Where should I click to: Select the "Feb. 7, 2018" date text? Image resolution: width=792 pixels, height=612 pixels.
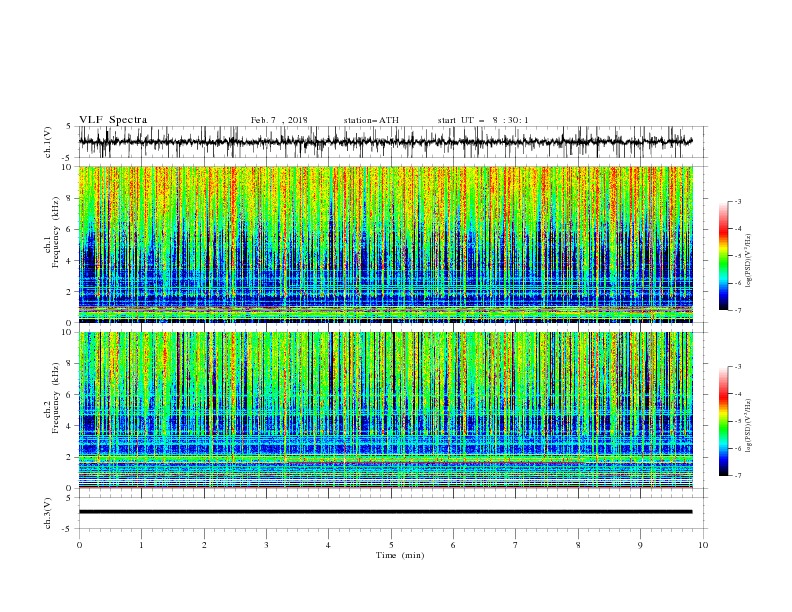(x=279, y=120)
